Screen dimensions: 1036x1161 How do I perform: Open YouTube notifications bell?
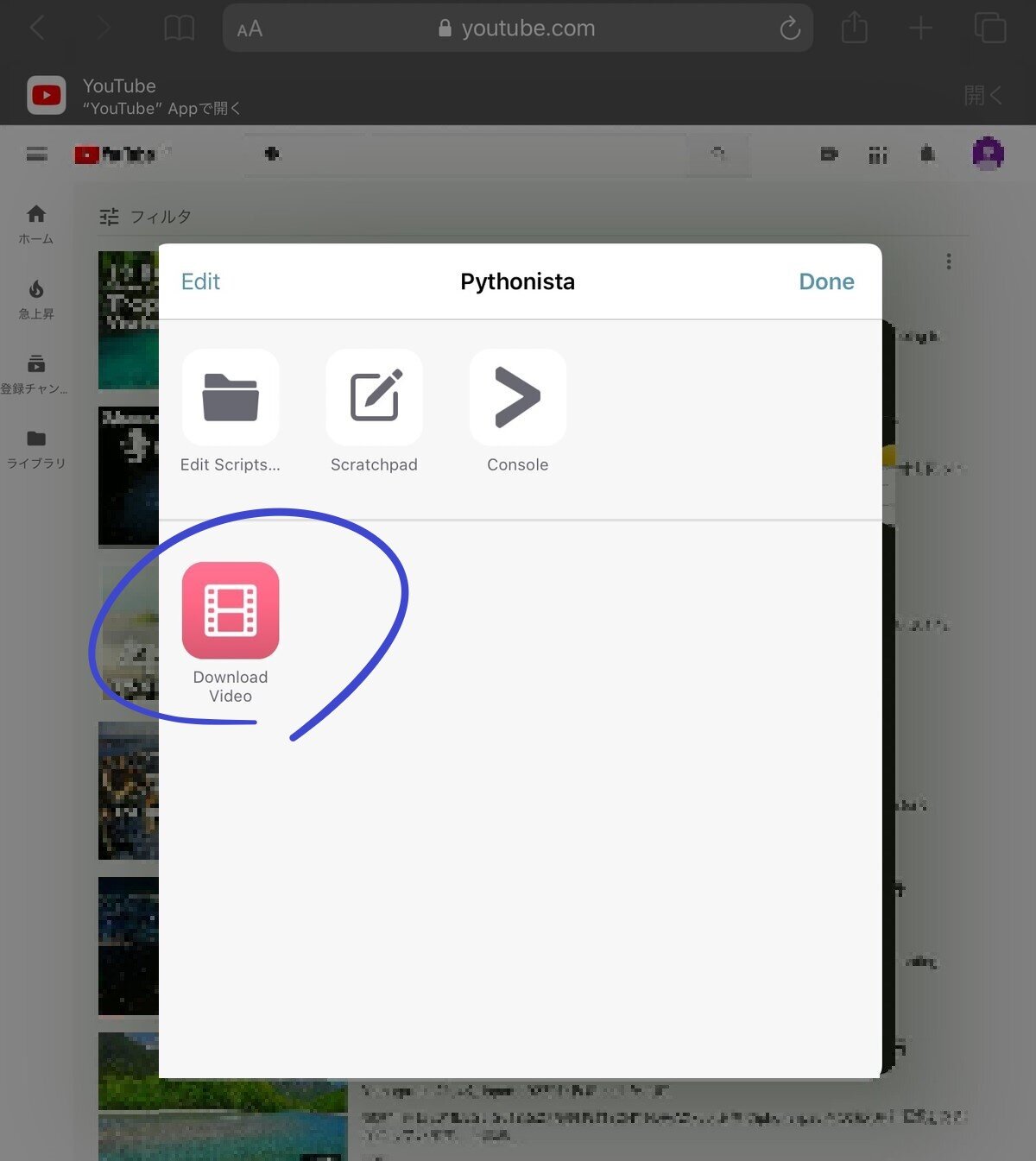925,154
